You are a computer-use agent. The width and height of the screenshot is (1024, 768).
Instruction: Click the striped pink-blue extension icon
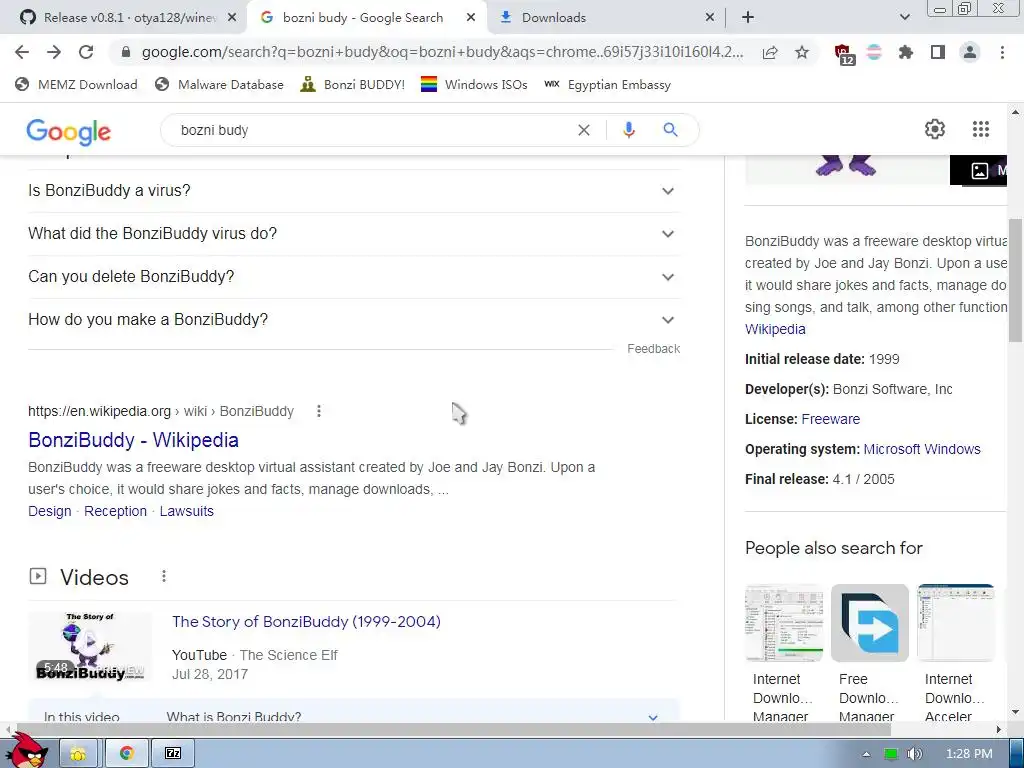874,52
